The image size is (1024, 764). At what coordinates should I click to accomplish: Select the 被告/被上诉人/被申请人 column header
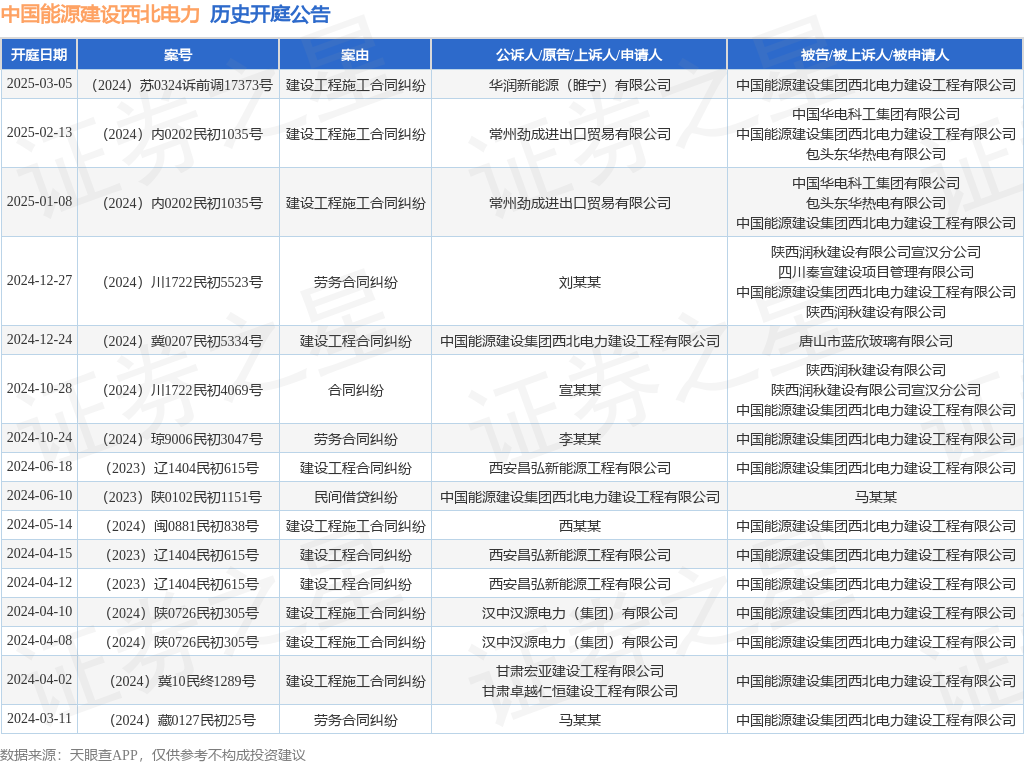[x=875, y=55]
